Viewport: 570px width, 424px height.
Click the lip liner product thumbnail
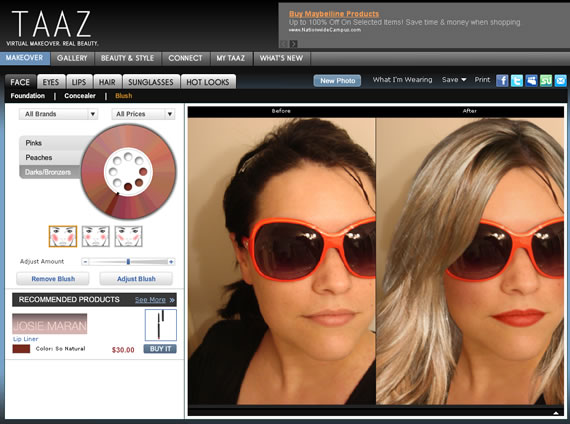(x=161, y=325)
